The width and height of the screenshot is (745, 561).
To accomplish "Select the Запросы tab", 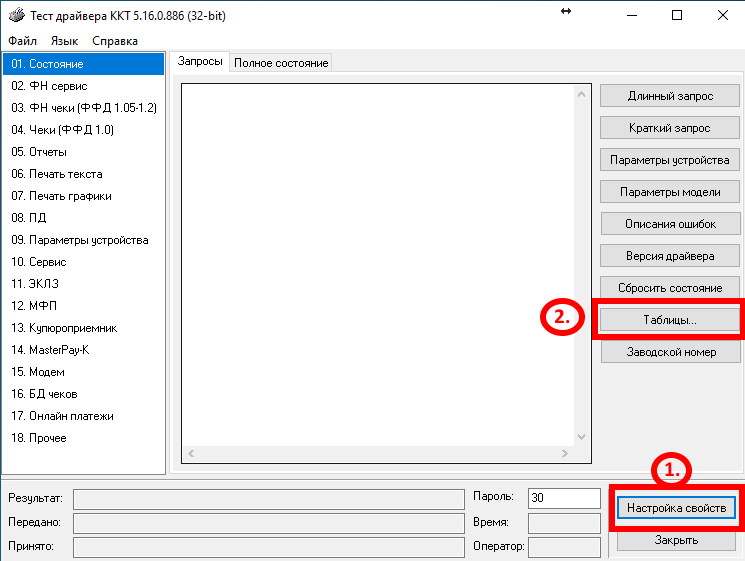I will point(200,62).
